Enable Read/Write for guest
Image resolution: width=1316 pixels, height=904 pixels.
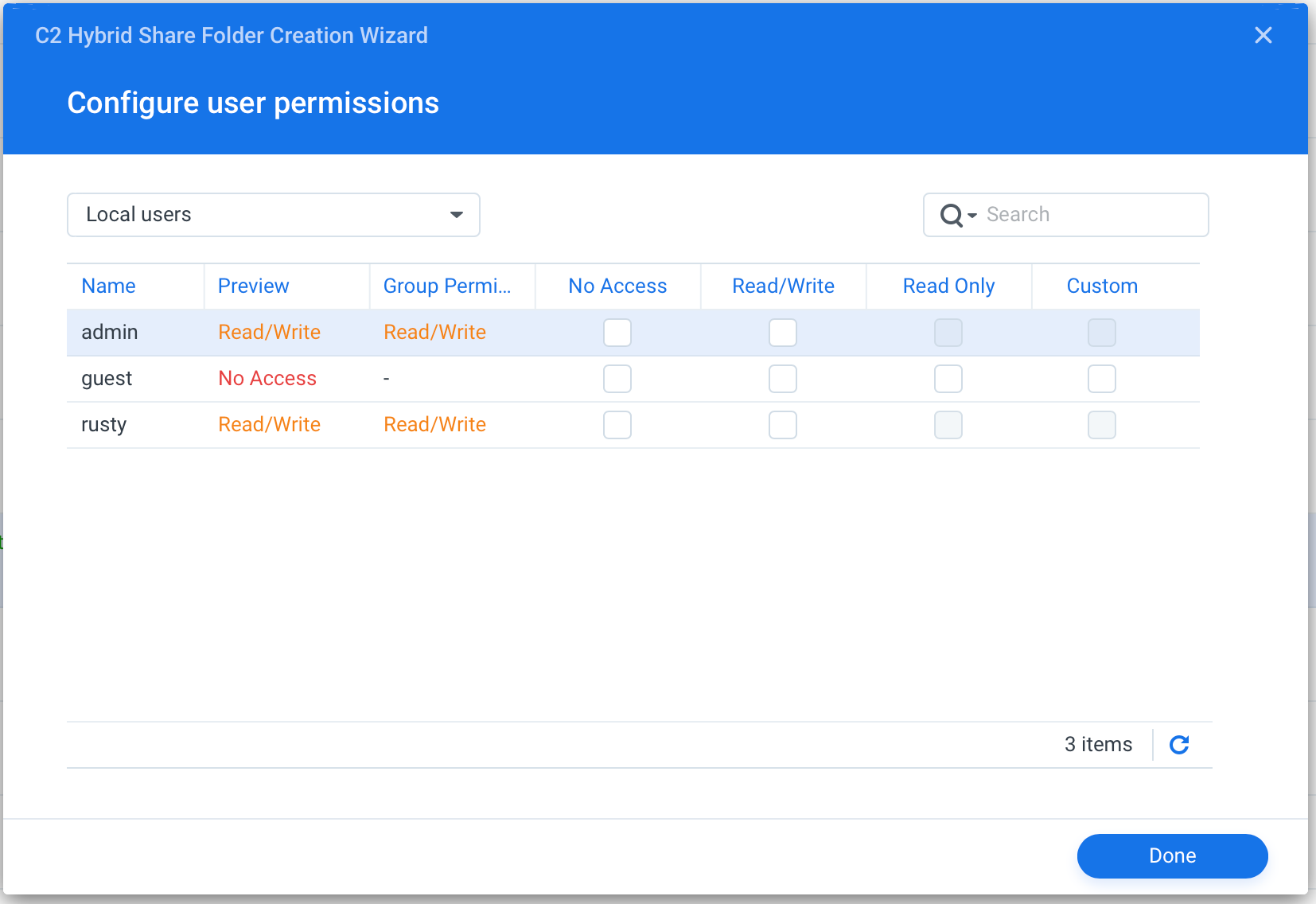(x=783, y=379)
